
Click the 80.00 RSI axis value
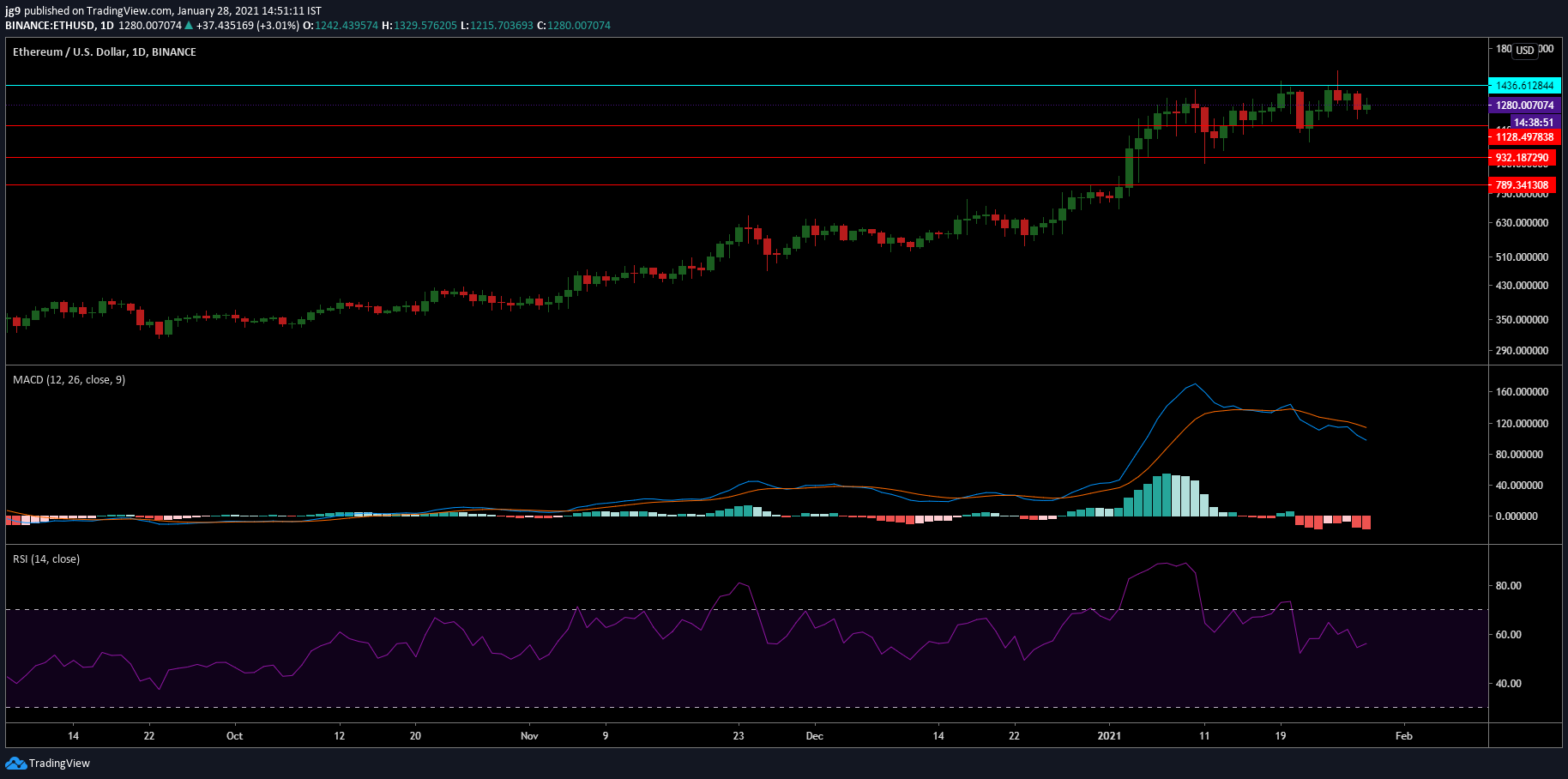[1509, 586]
